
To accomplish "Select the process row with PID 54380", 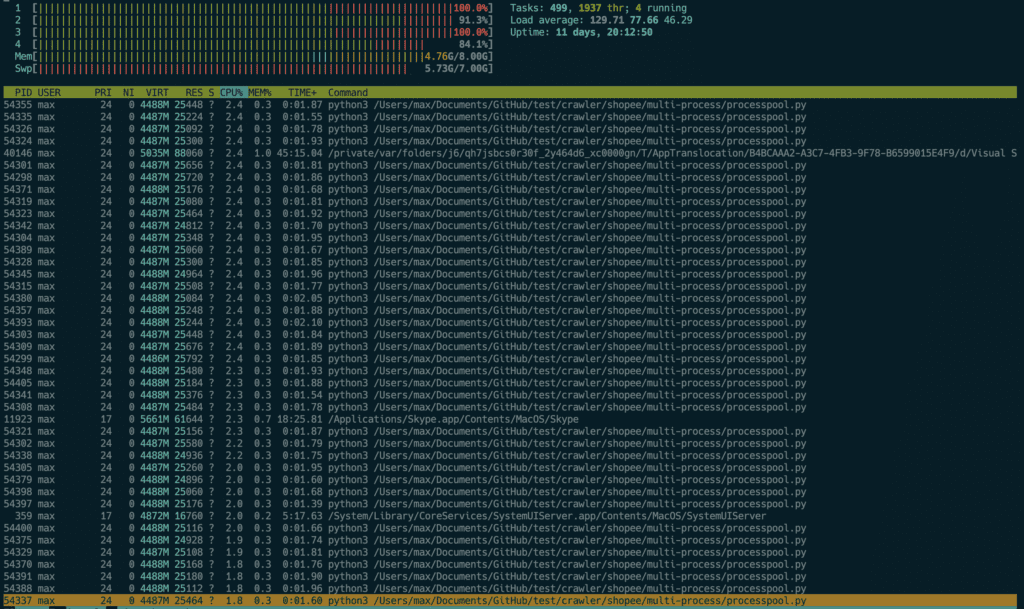I will (x=510, y=298).
